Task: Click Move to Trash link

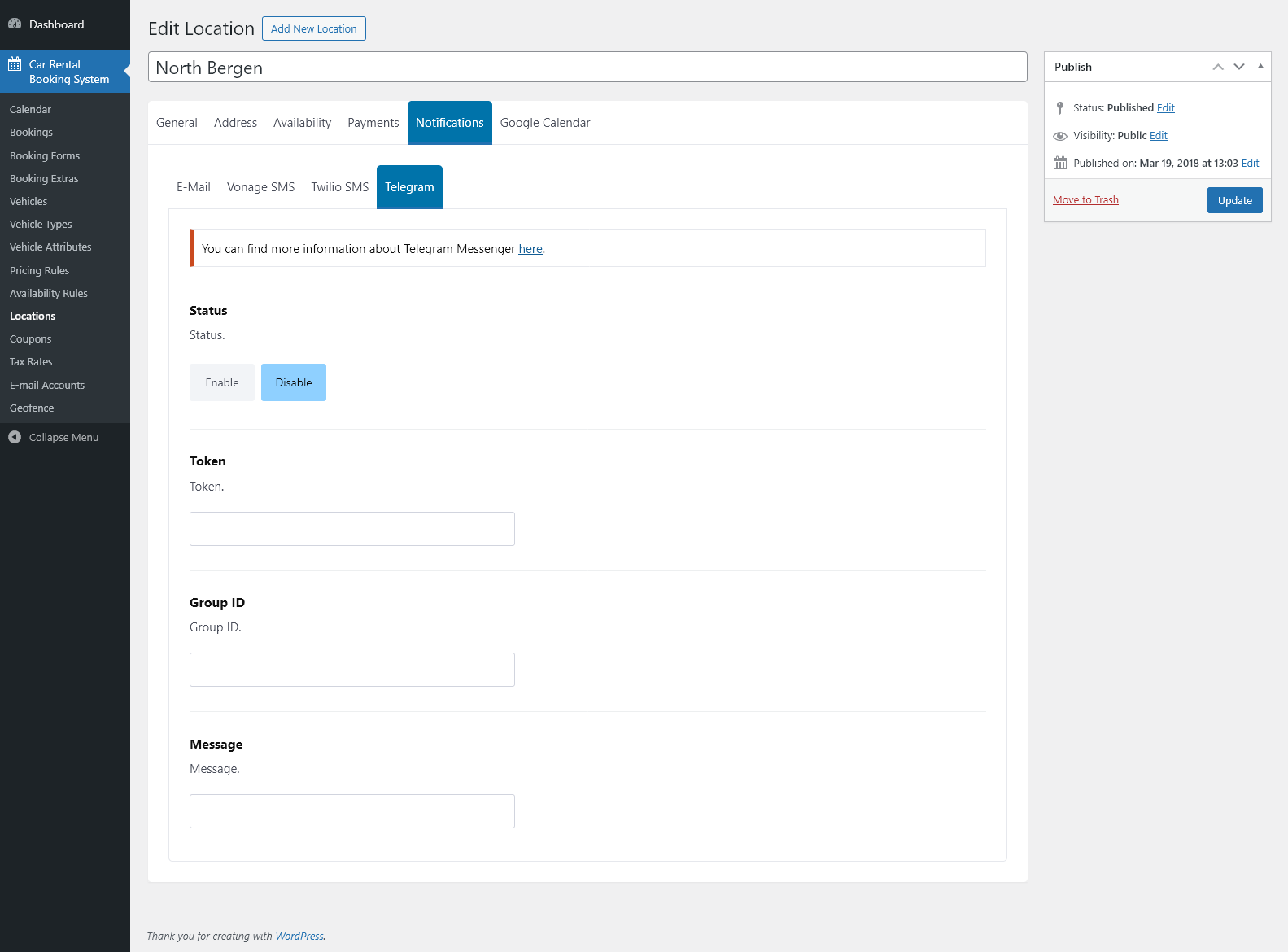Action: pos(1085,200)
